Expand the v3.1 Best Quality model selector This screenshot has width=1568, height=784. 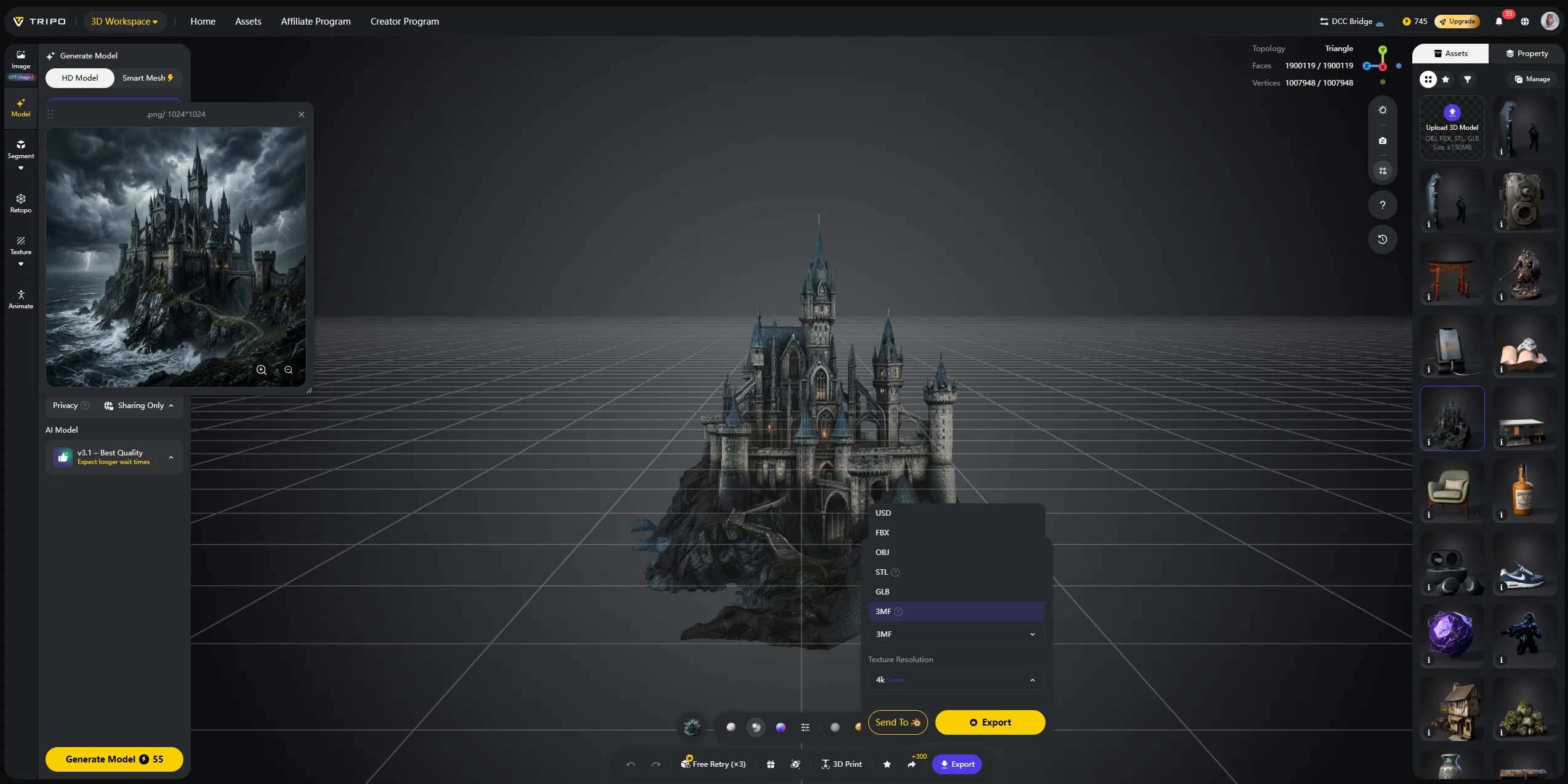pyautogui.click(x=114, y=457)
